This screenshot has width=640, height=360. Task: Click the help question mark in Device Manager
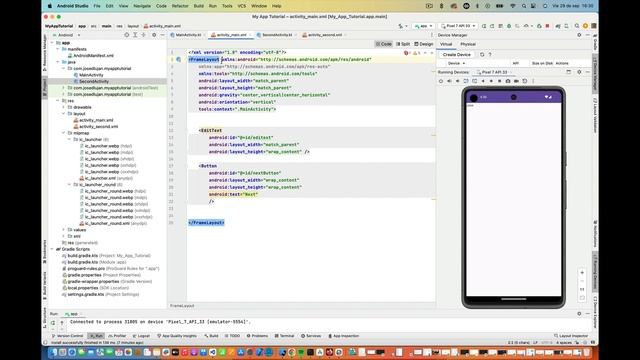[490, 54]
